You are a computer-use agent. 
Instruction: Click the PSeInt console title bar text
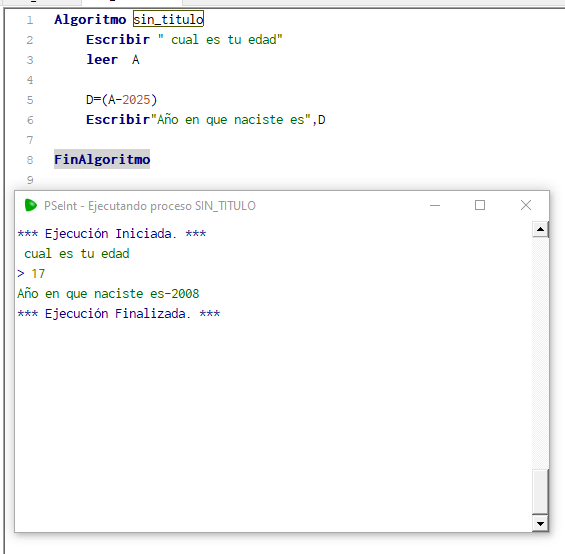(150, 206)
